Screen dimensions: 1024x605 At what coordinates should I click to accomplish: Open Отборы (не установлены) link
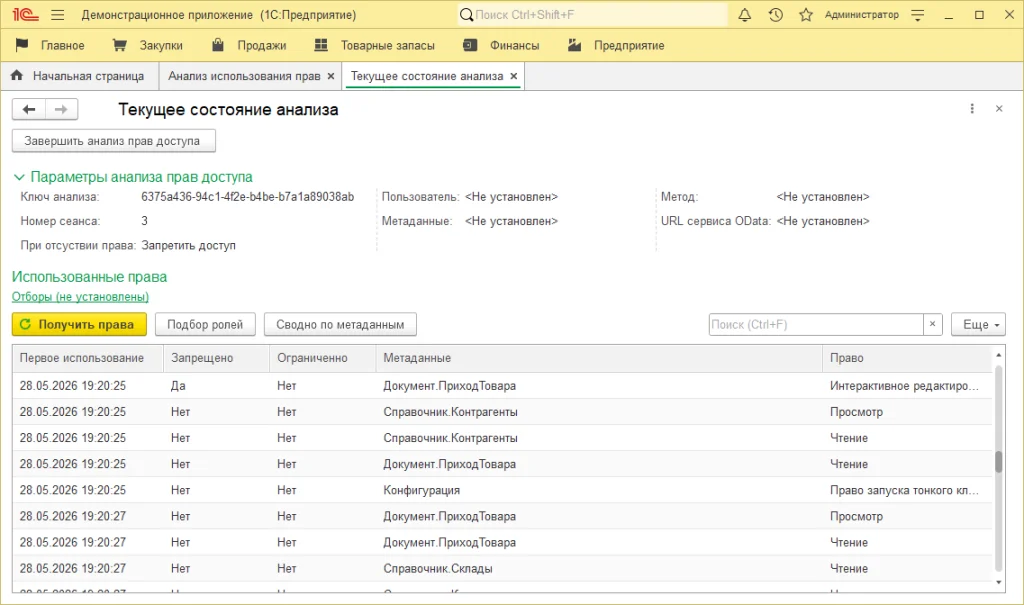80,297
